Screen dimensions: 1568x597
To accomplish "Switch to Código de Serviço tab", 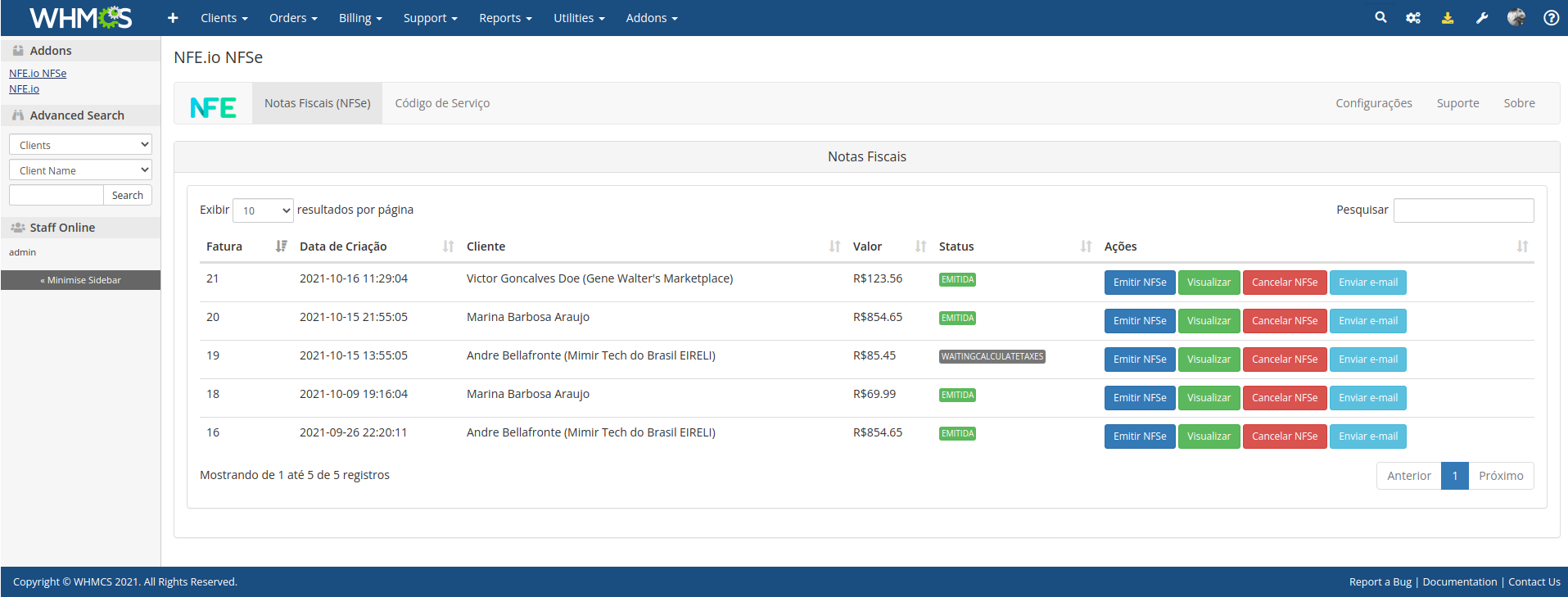I will 442,103.
